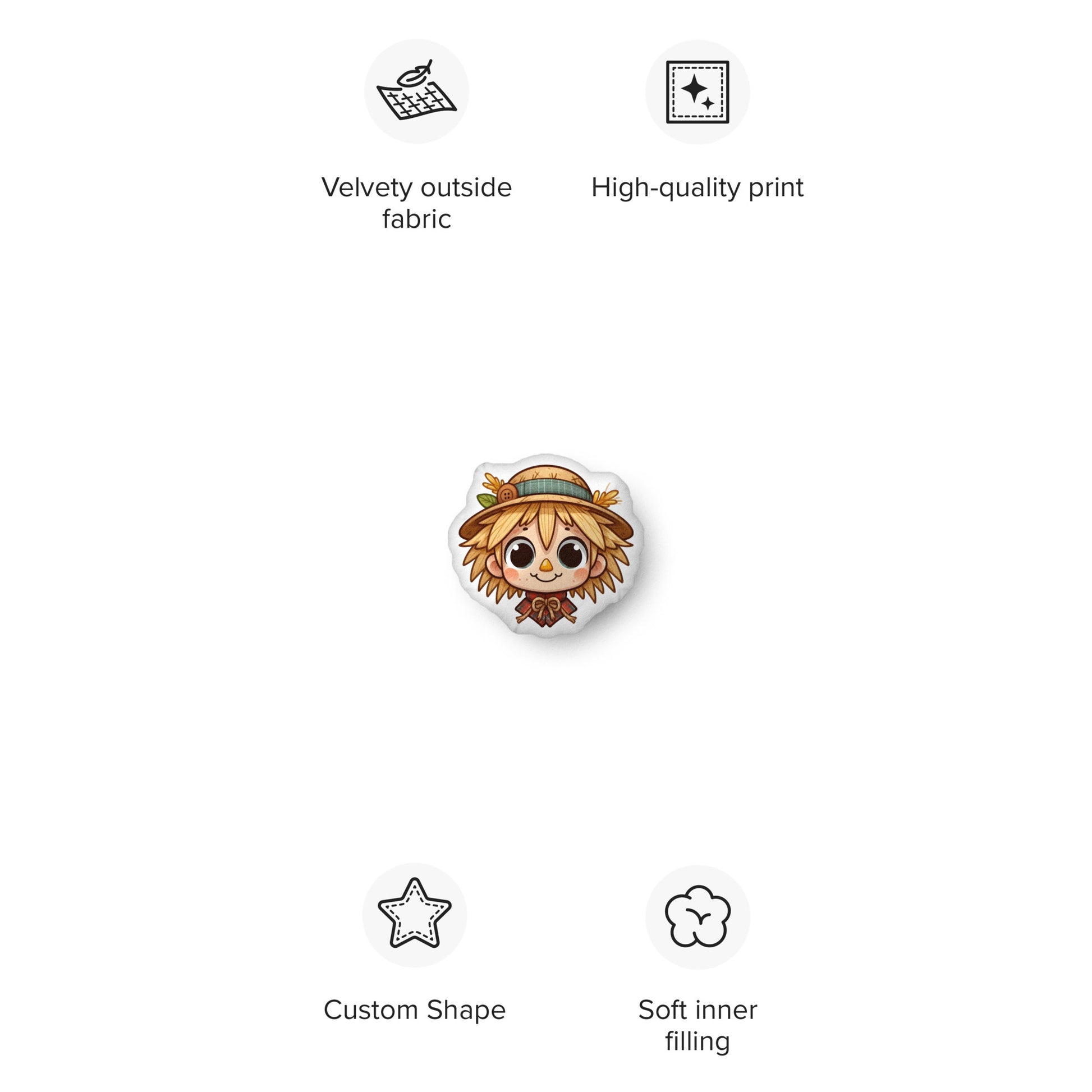Click the 'Soft inner filling' text
The width and height of the screenshot is (1092, 1092).
pos(698,1025)
